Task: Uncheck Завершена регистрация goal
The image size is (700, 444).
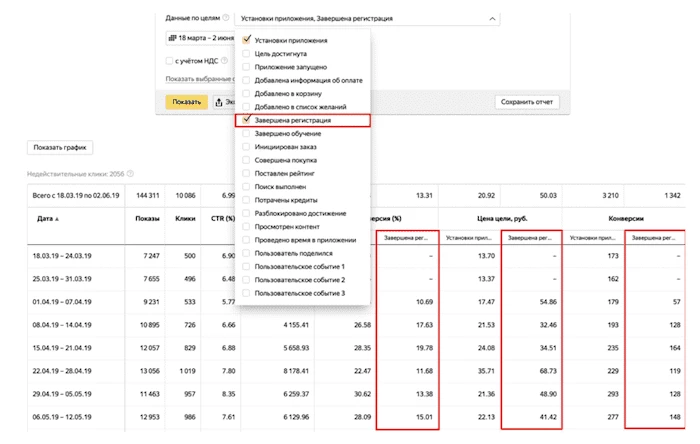Action: click(246, 120)
